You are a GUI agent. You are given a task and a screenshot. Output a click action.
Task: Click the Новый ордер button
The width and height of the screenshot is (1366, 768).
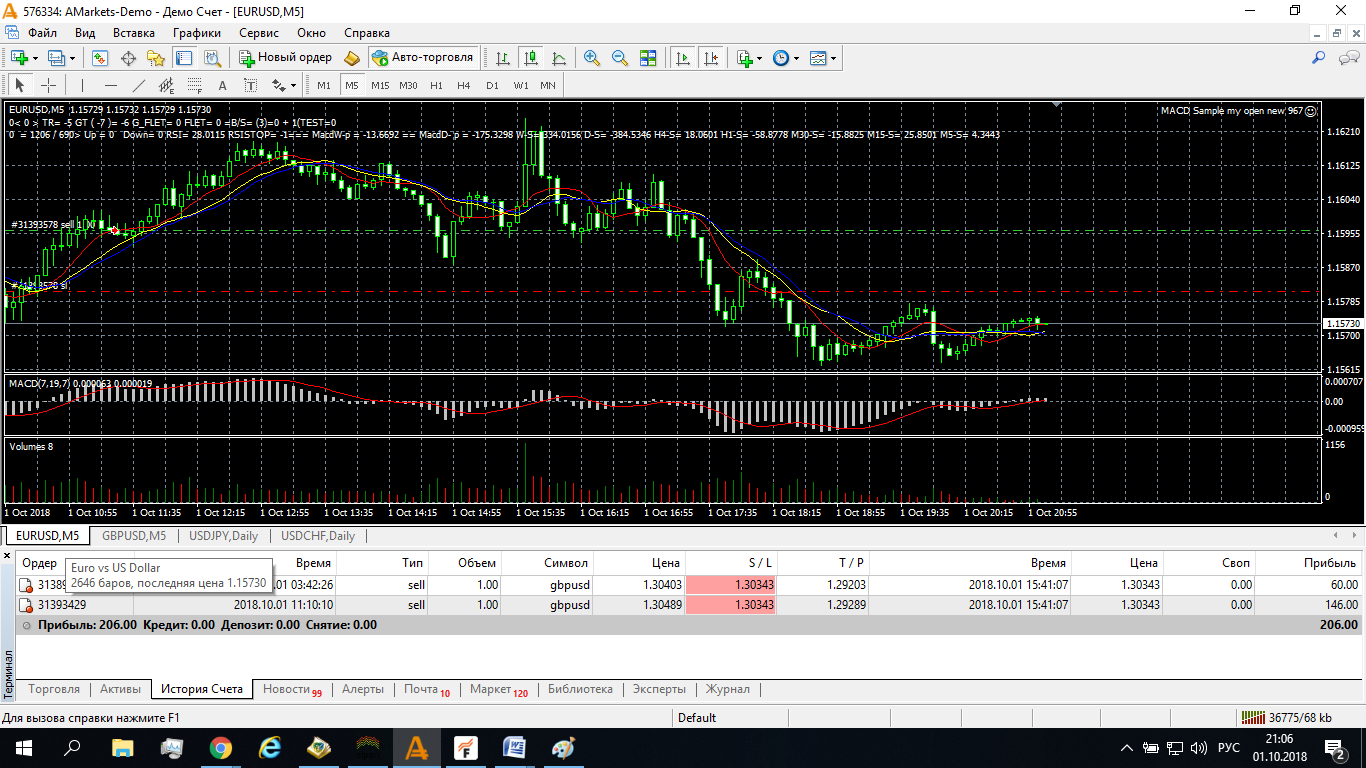click(285, 58)
